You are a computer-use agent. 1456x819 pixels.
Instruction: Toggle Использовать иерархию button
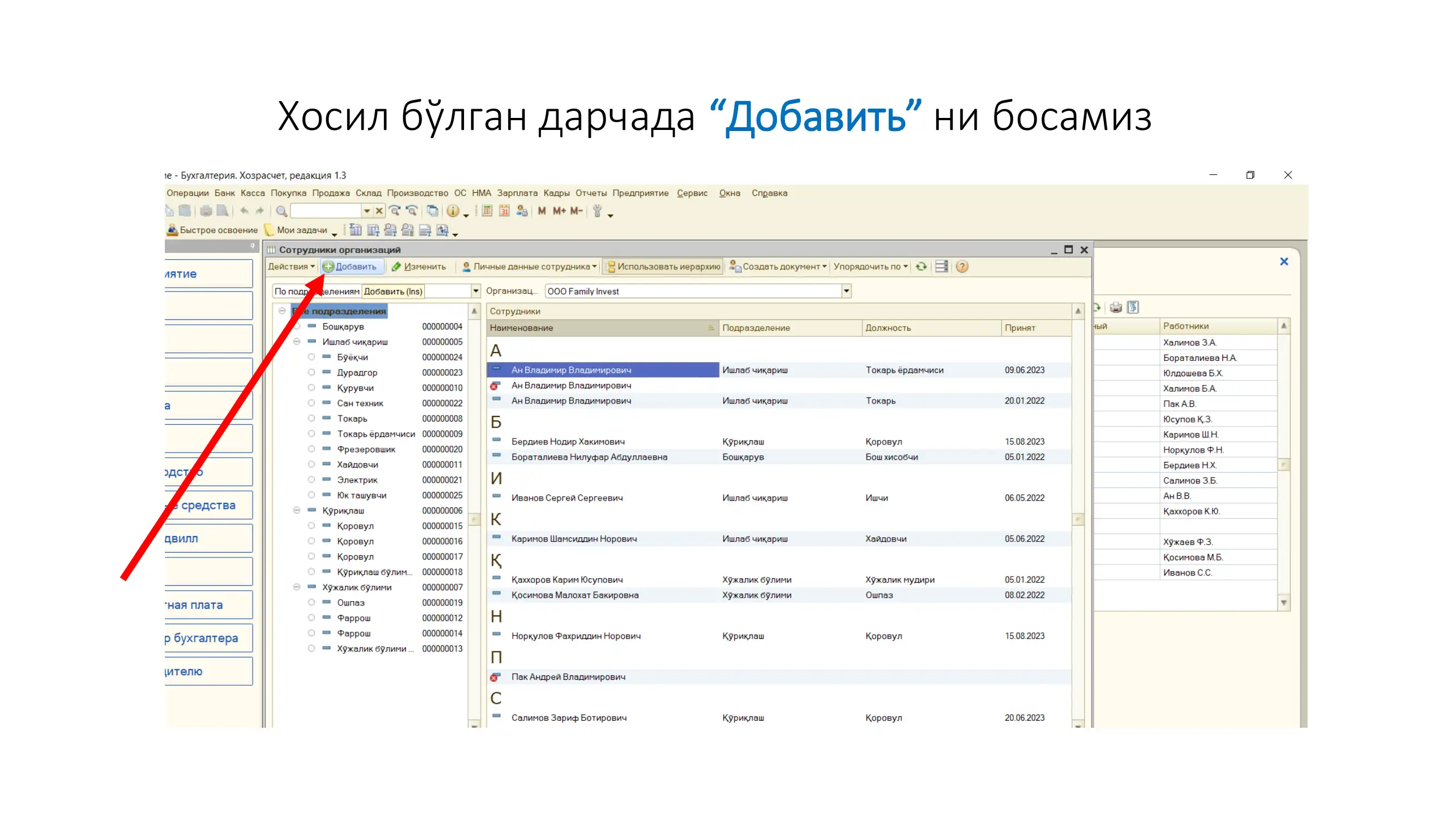tap(663, 266)
